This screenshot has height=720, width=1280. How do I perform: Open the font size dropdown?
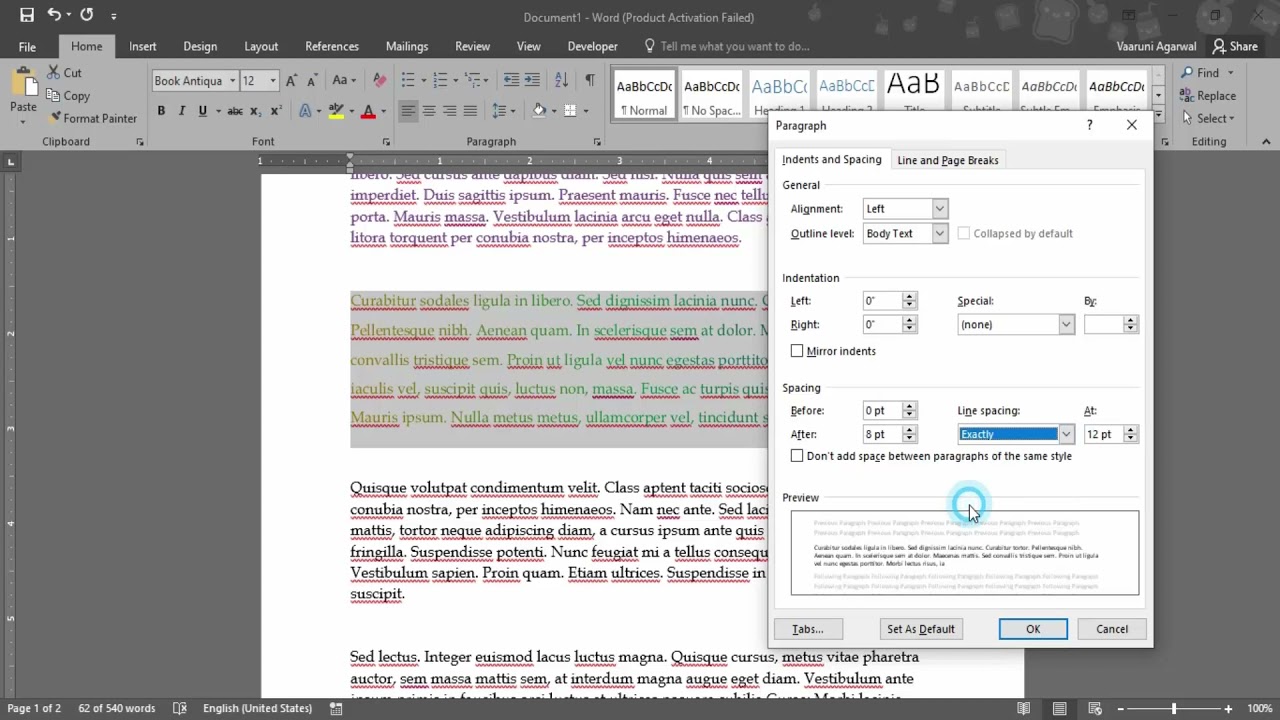coord(273,81)
